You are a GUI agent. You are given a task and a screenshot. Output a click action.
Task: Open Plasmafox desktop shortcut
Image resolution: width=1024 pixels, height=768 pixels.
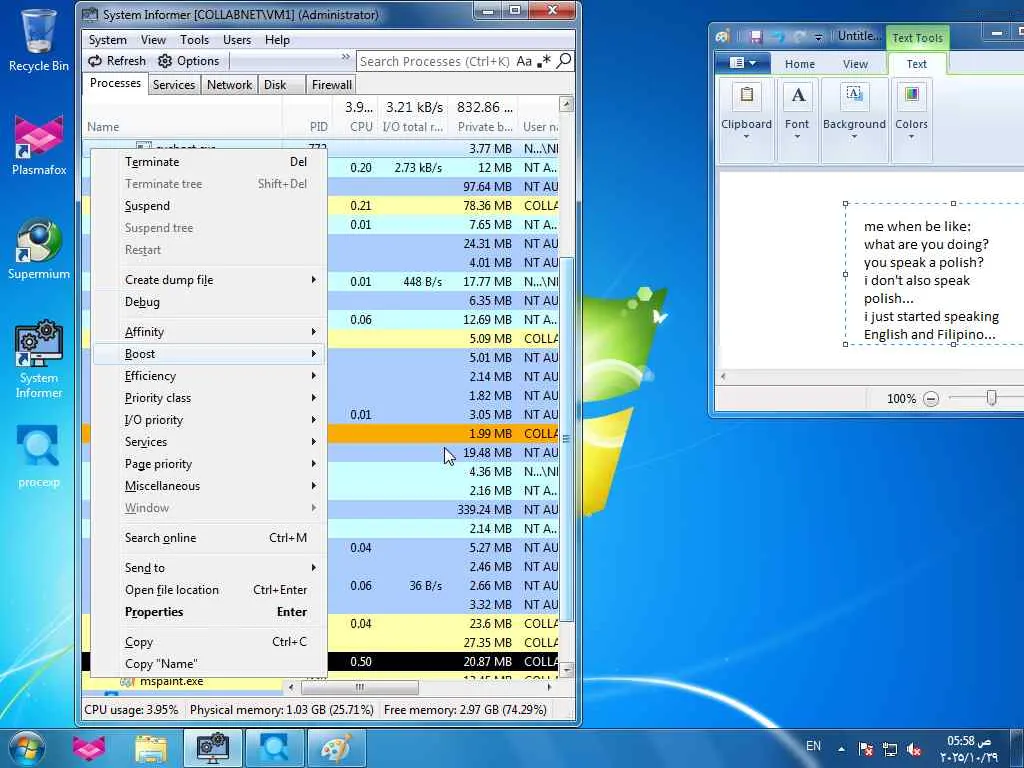(x=39, y=145)
